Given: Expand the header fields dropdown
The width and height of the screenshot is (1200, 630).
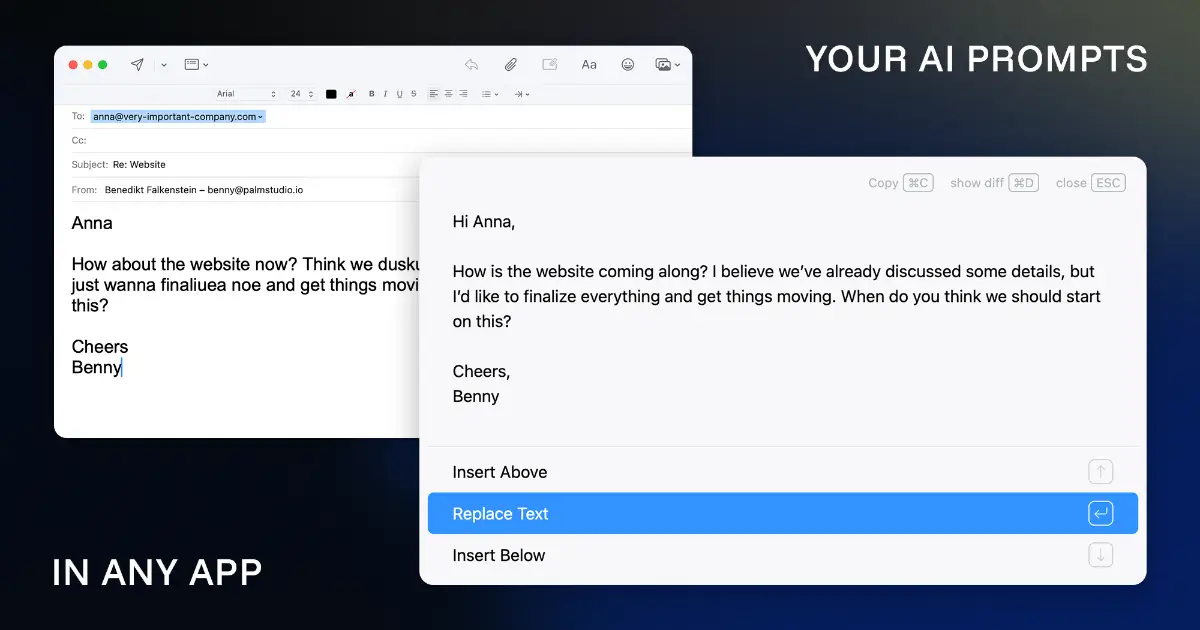Looking at the screenshot, I should [x=196, y=65].
